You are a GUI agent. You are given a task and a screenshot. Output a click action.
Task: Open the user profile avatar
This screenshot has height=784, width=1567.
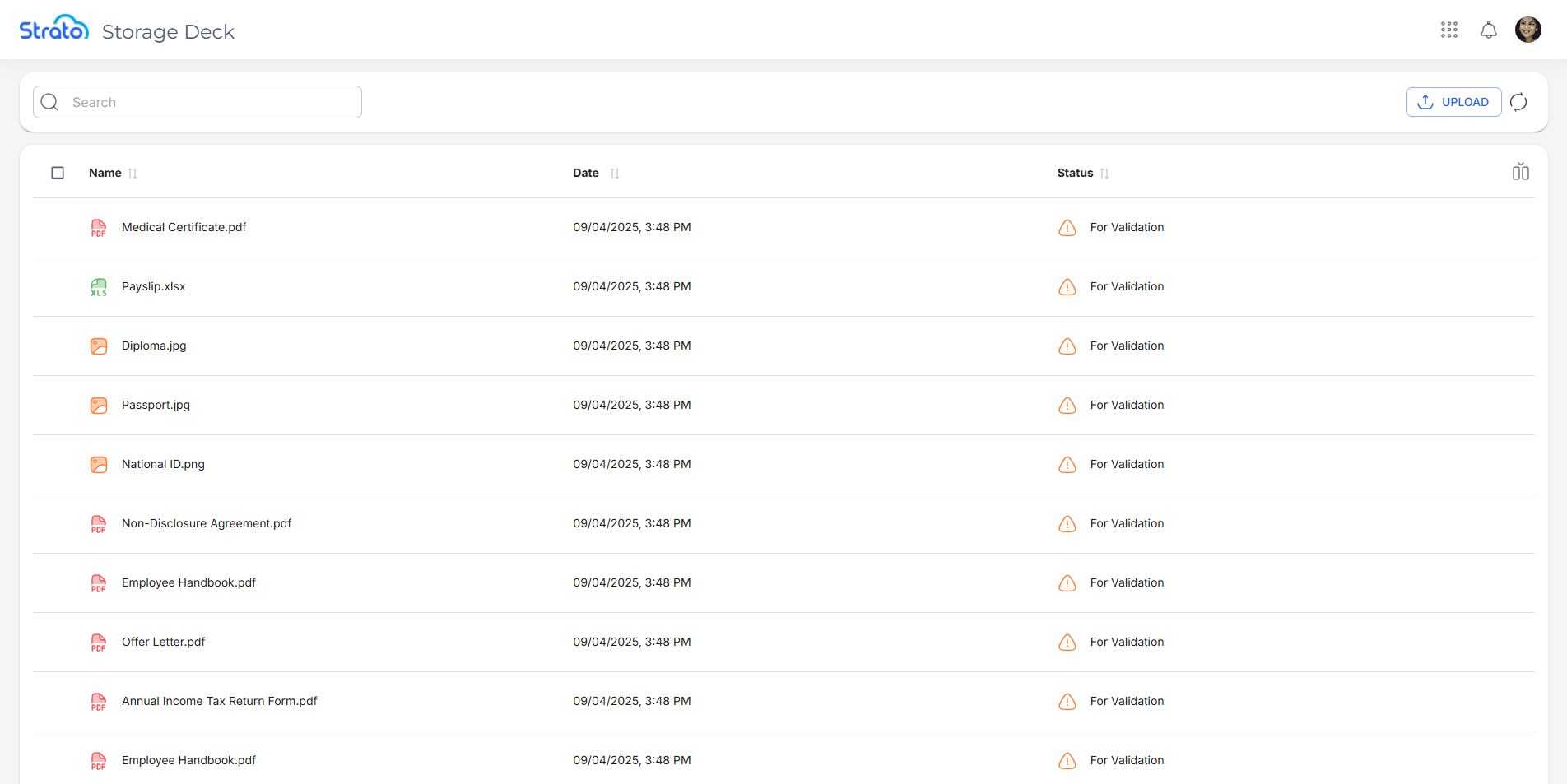(x=1527, y=30)
